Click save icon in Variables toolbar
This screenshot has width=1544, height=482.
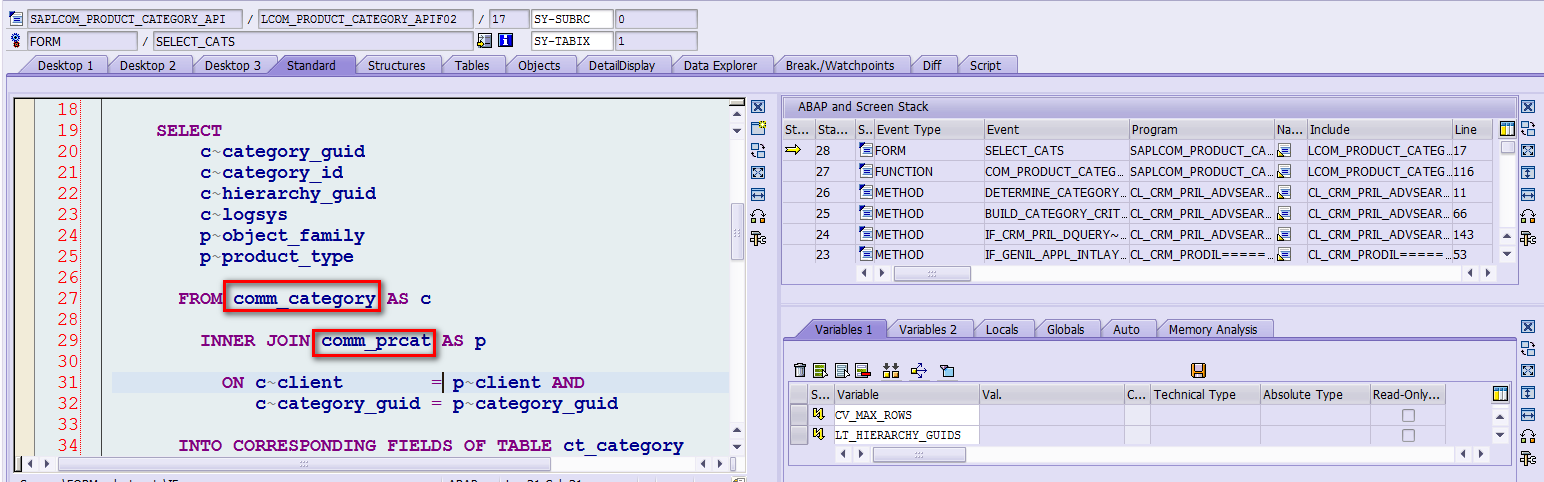click(1198, 370)
